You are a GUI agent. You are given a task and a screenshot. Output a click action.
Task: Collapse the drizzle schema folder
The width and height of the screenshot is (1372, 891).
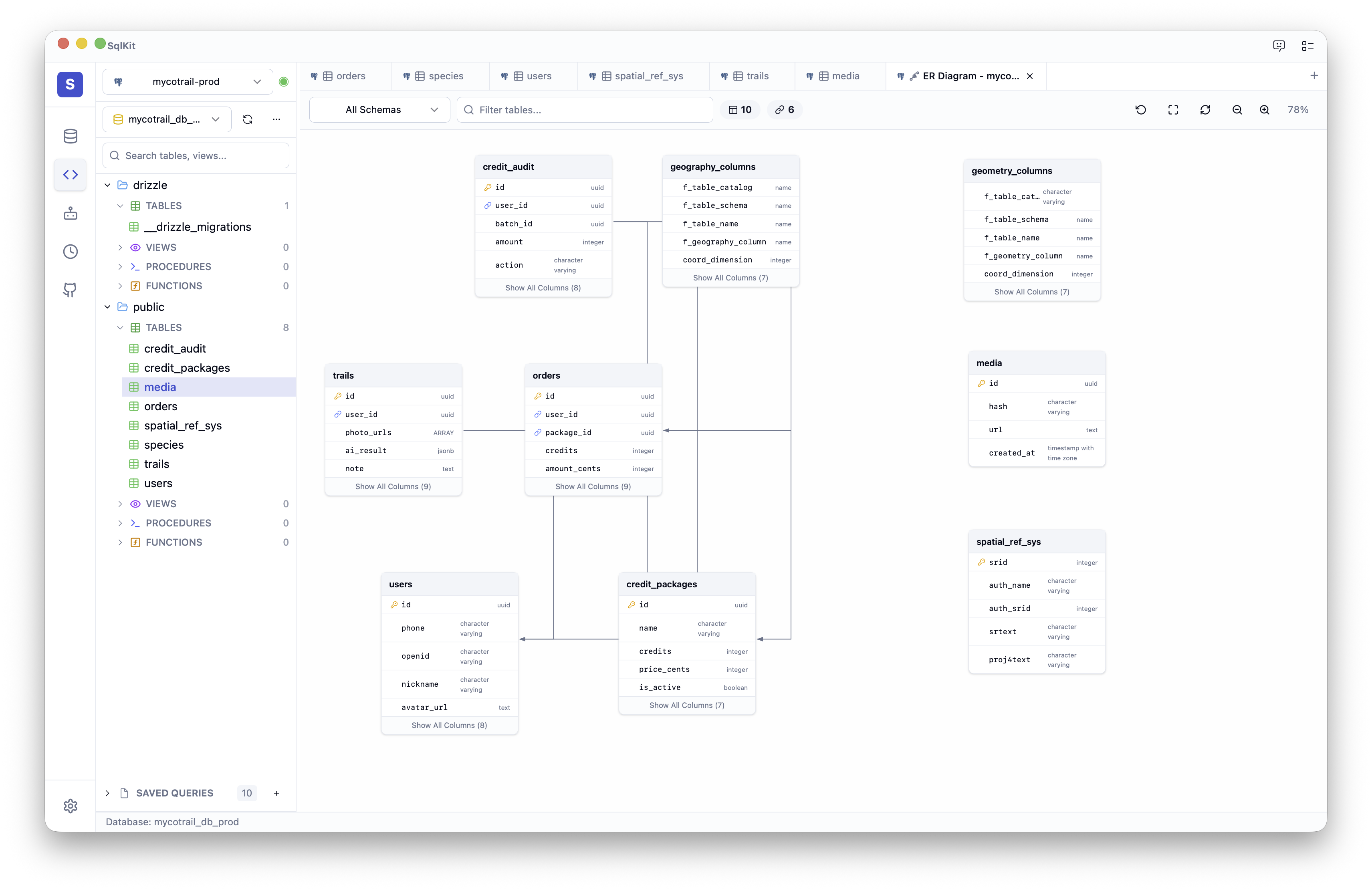point(107,185)
